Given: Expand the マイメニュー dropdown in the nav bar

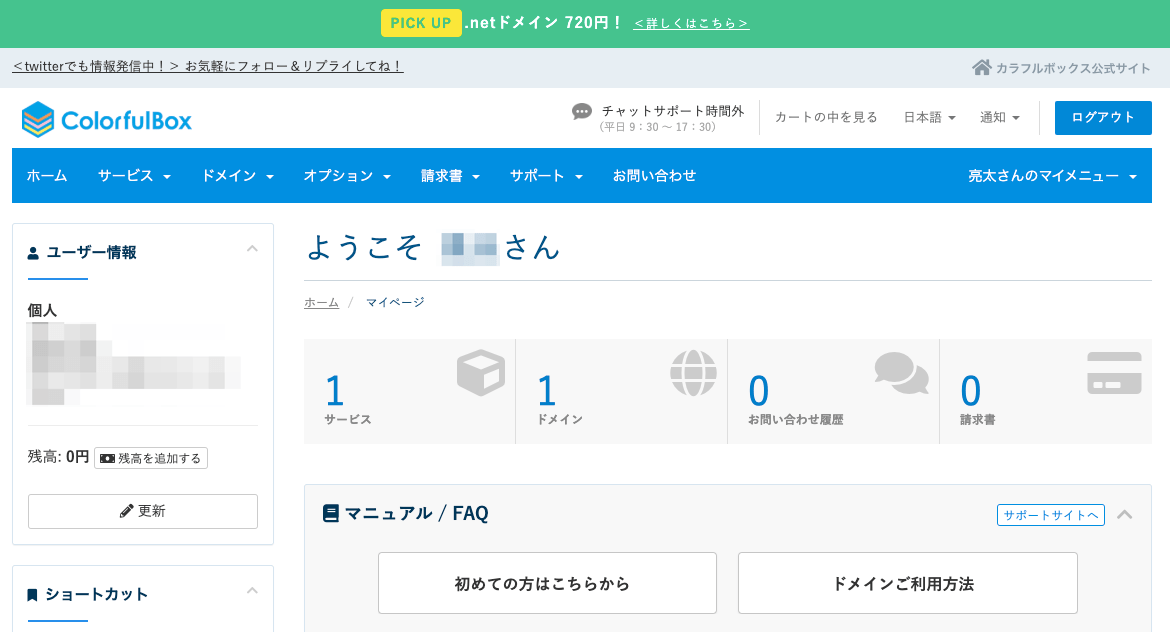Looking at the screenshot, I should [x=1052, y=176].
